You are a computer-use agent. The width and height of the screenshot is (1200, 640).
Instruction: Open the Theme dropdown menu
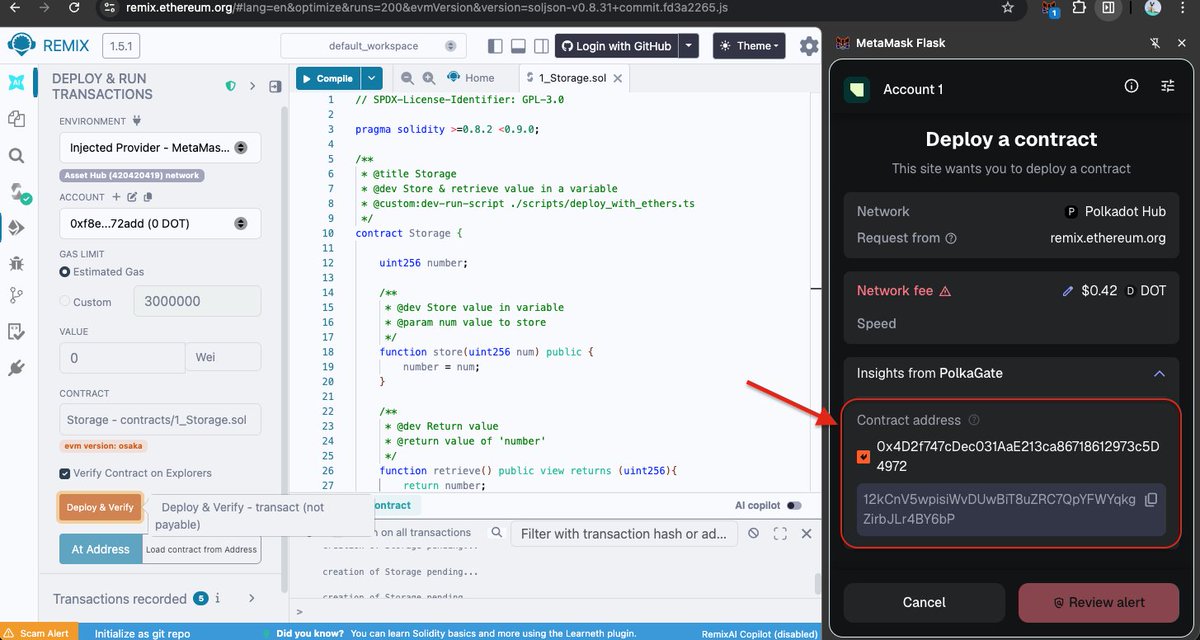pyautogui.click(x=748, y=45)
